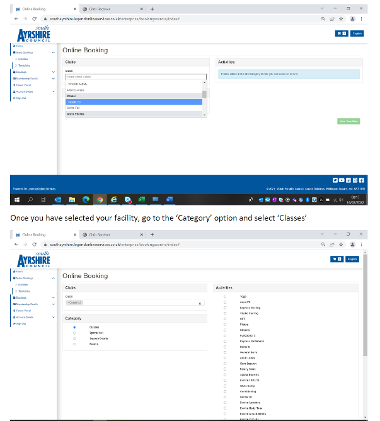
Task: Open Google Chrome from the taskbar
Action: 100,200
